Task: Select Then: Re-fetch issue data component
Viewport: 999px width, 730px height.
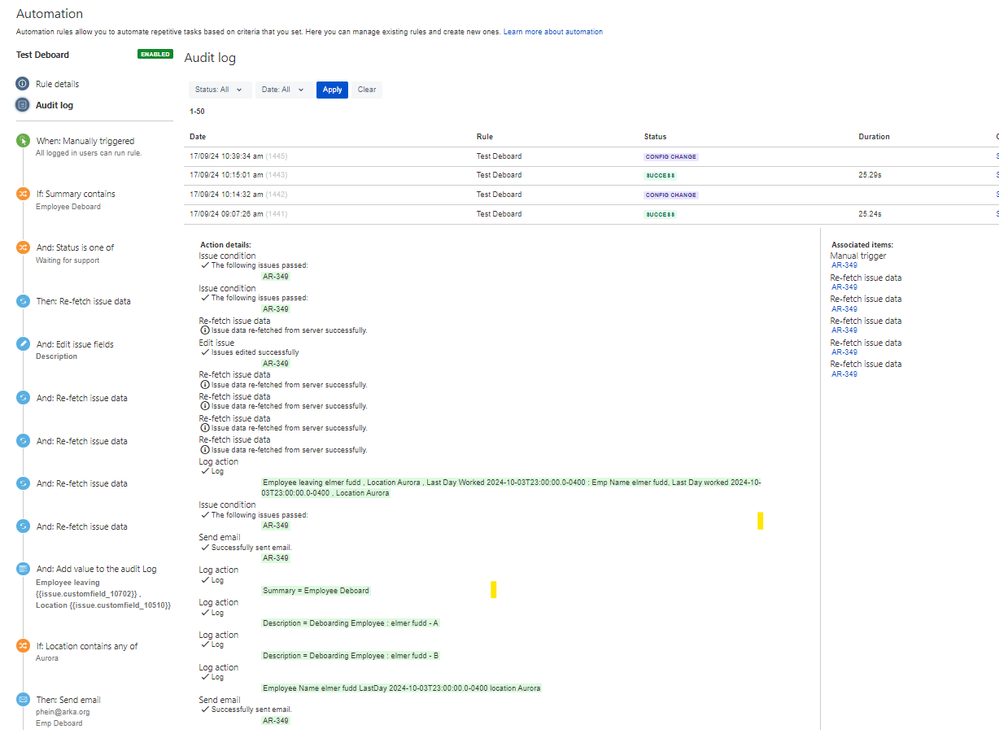Action: coord(83,301)
